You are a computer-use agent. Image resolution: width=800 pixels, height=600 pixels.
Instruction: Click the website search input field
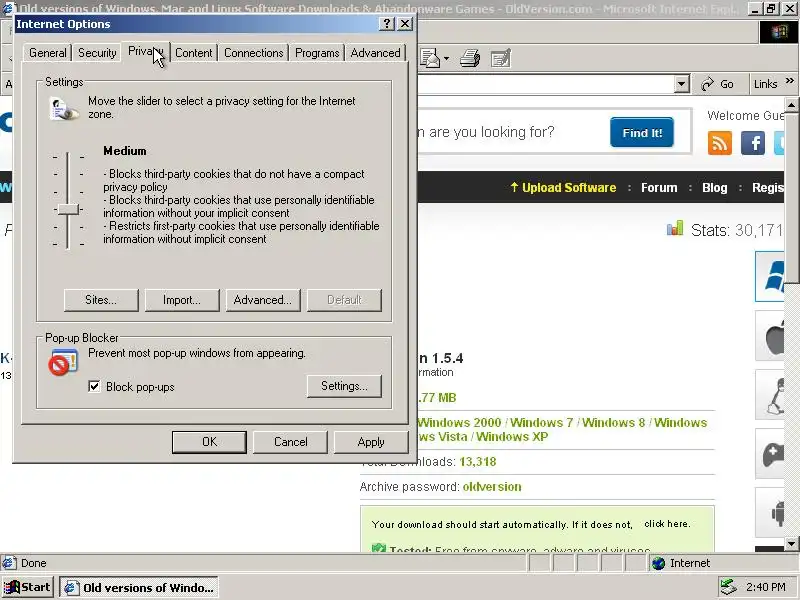510,132
